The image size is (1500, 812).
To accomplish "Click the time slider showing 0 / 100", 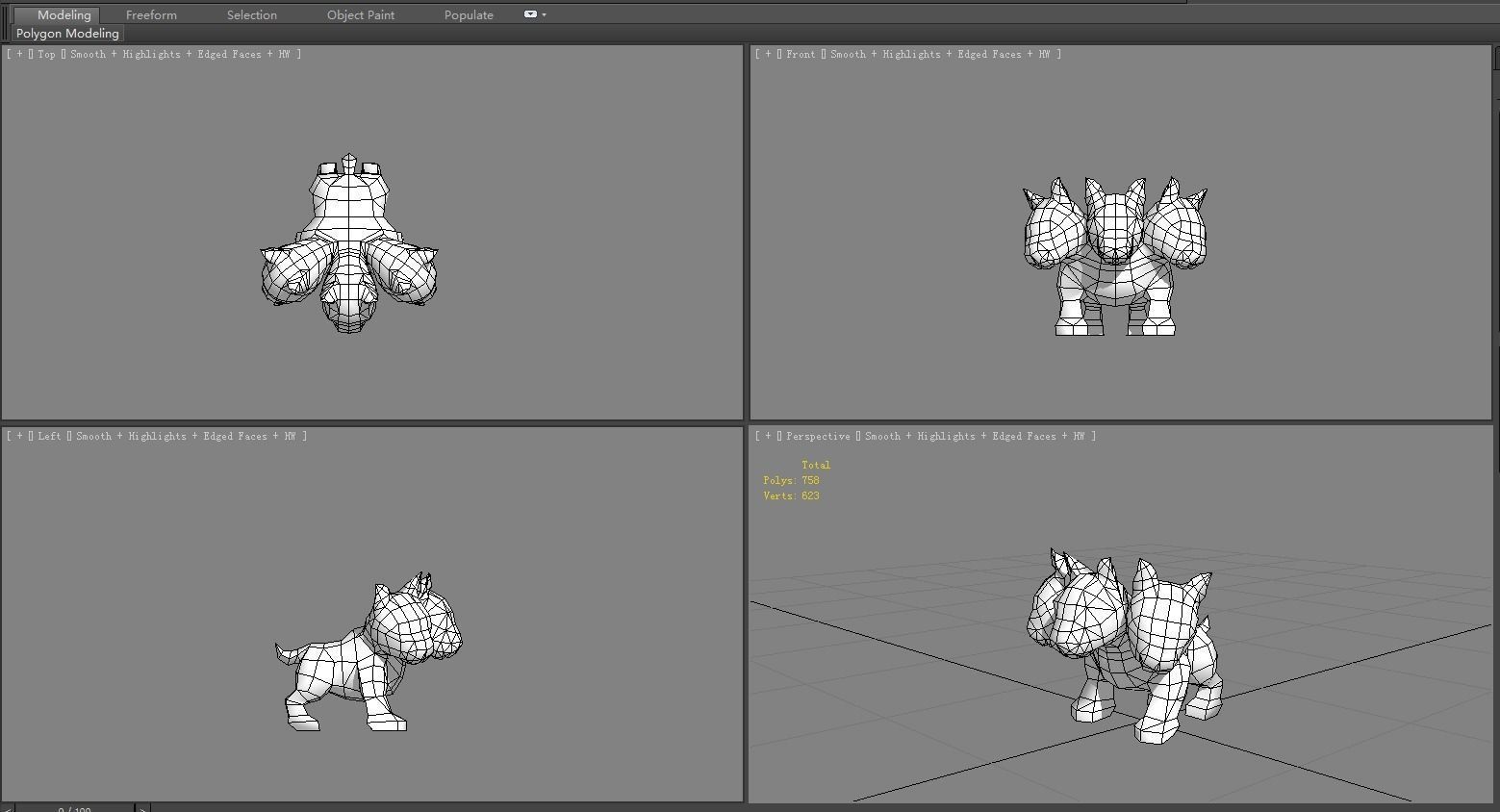I will (74, 808).
